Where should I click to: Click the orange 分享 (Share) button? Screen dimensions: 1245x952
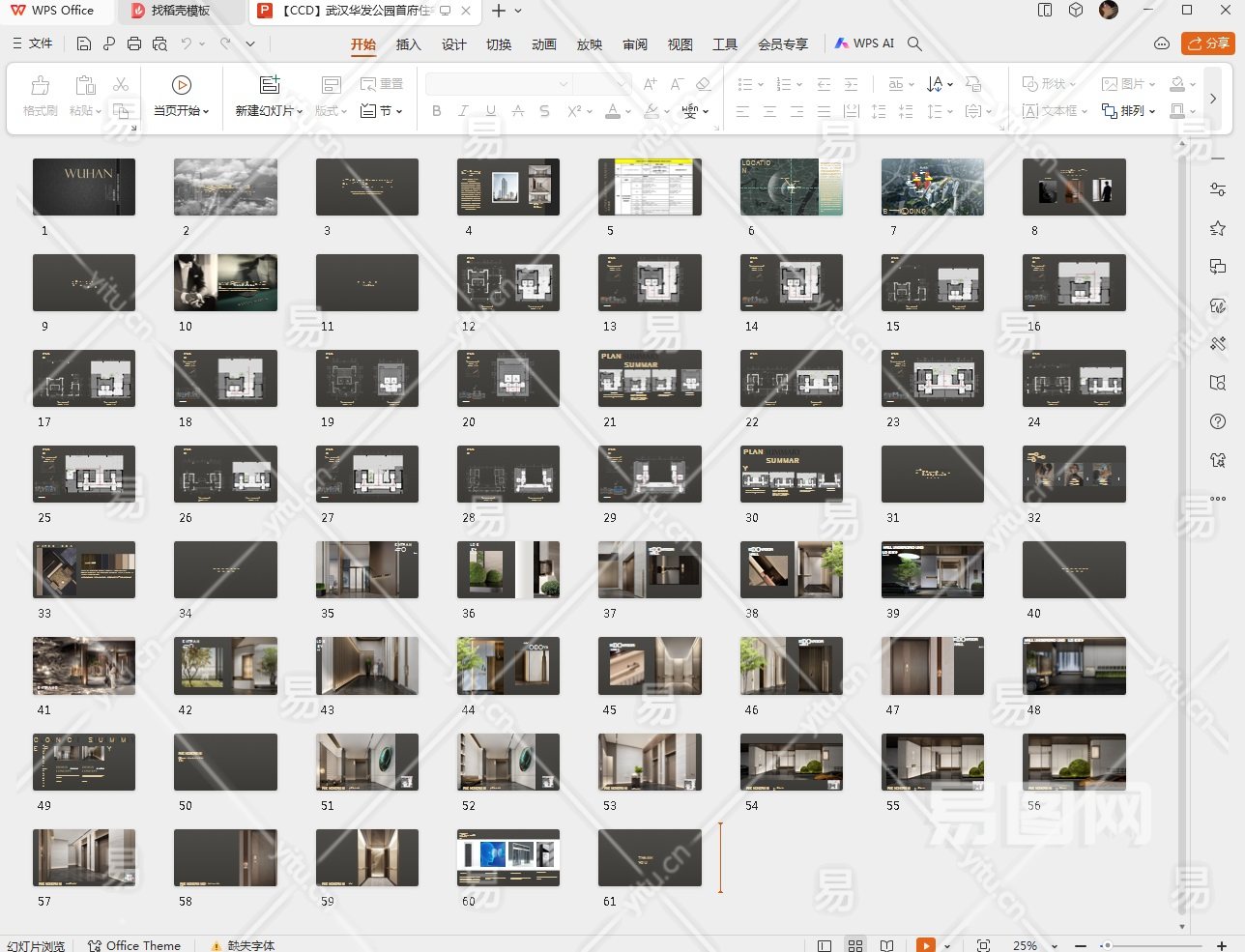(1208, 43)
